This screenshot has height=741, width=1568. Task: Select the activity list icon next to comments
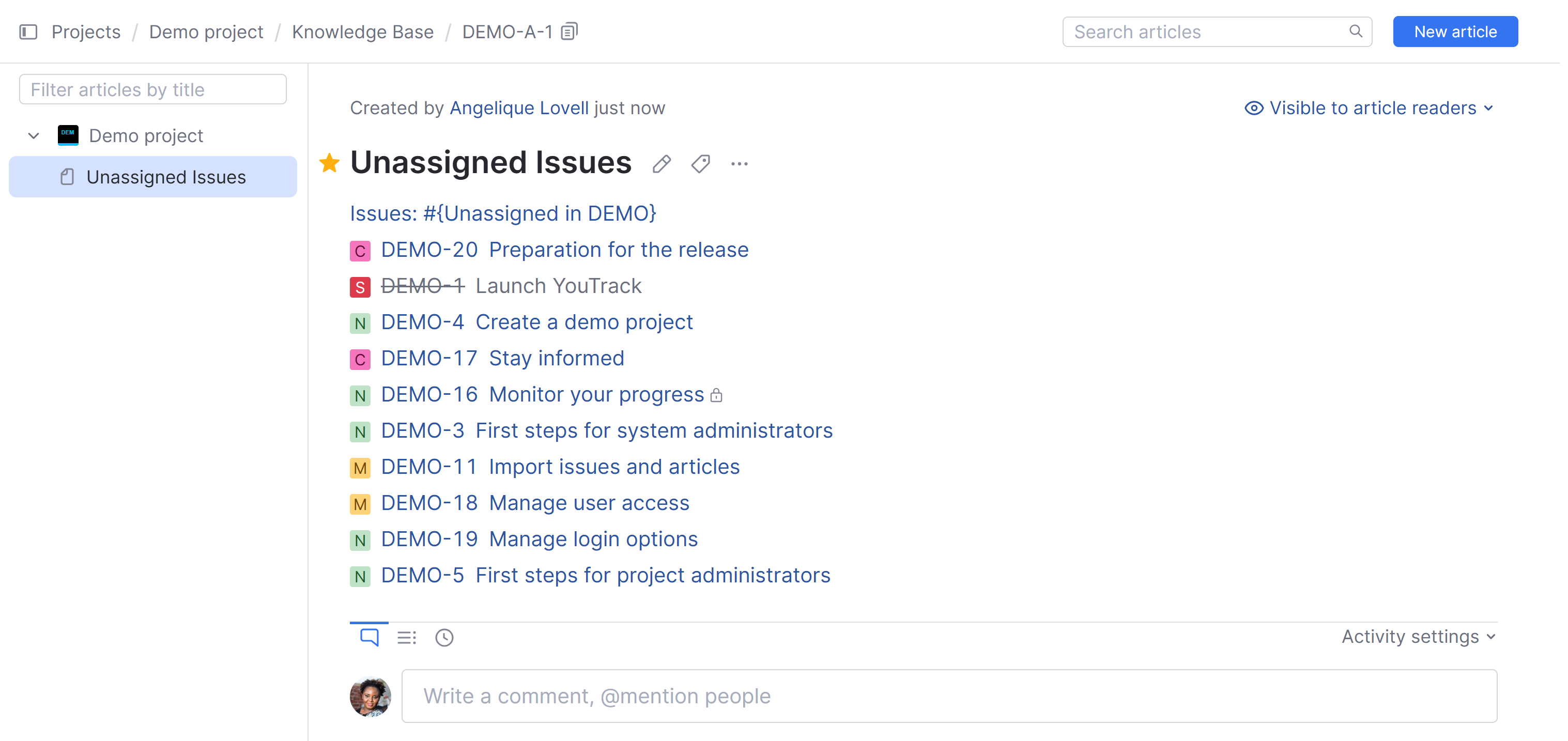coord(406,637)
